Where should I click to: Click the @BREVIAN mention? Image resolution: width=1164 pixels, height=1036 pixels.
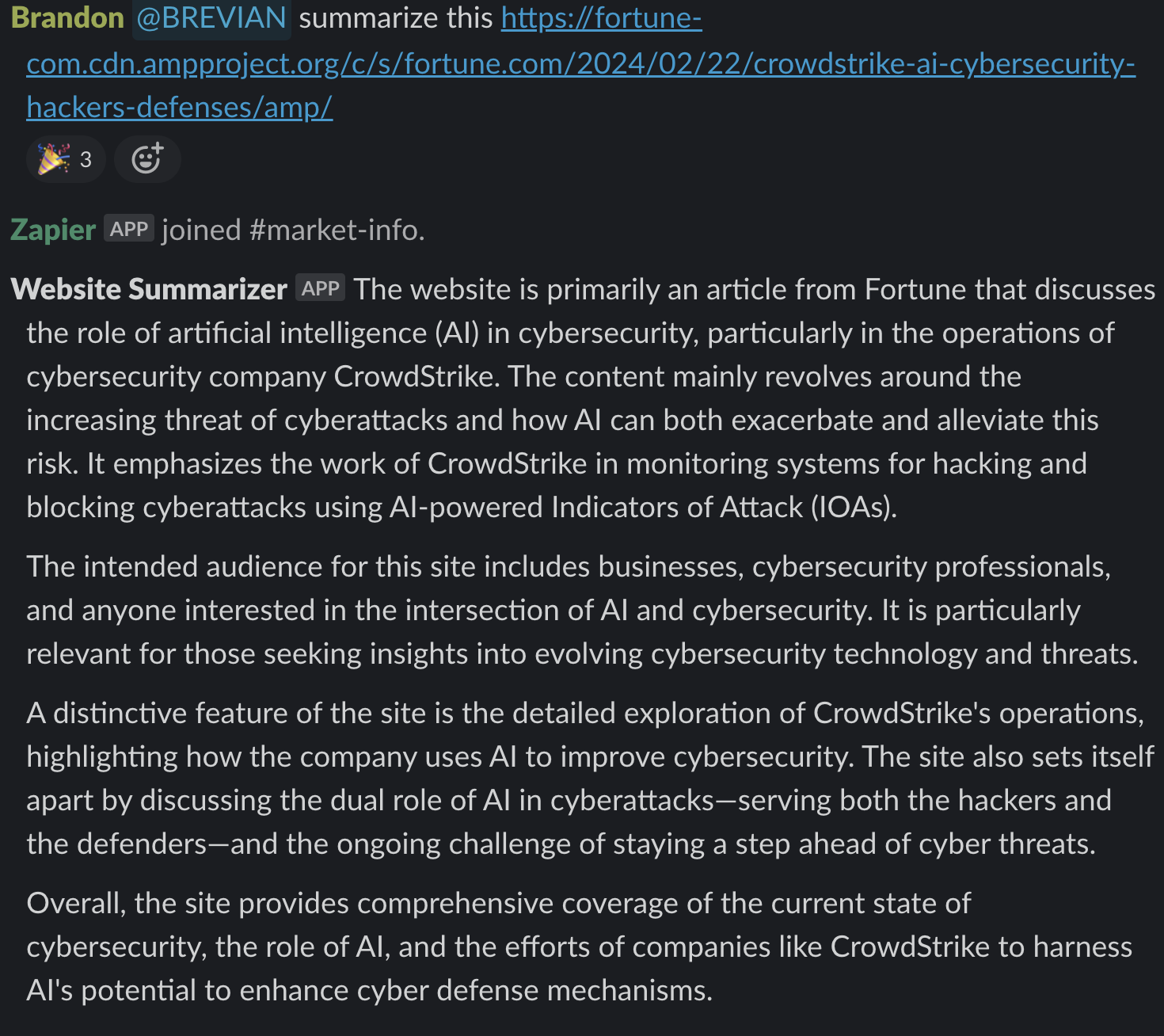tap(211, 17)
